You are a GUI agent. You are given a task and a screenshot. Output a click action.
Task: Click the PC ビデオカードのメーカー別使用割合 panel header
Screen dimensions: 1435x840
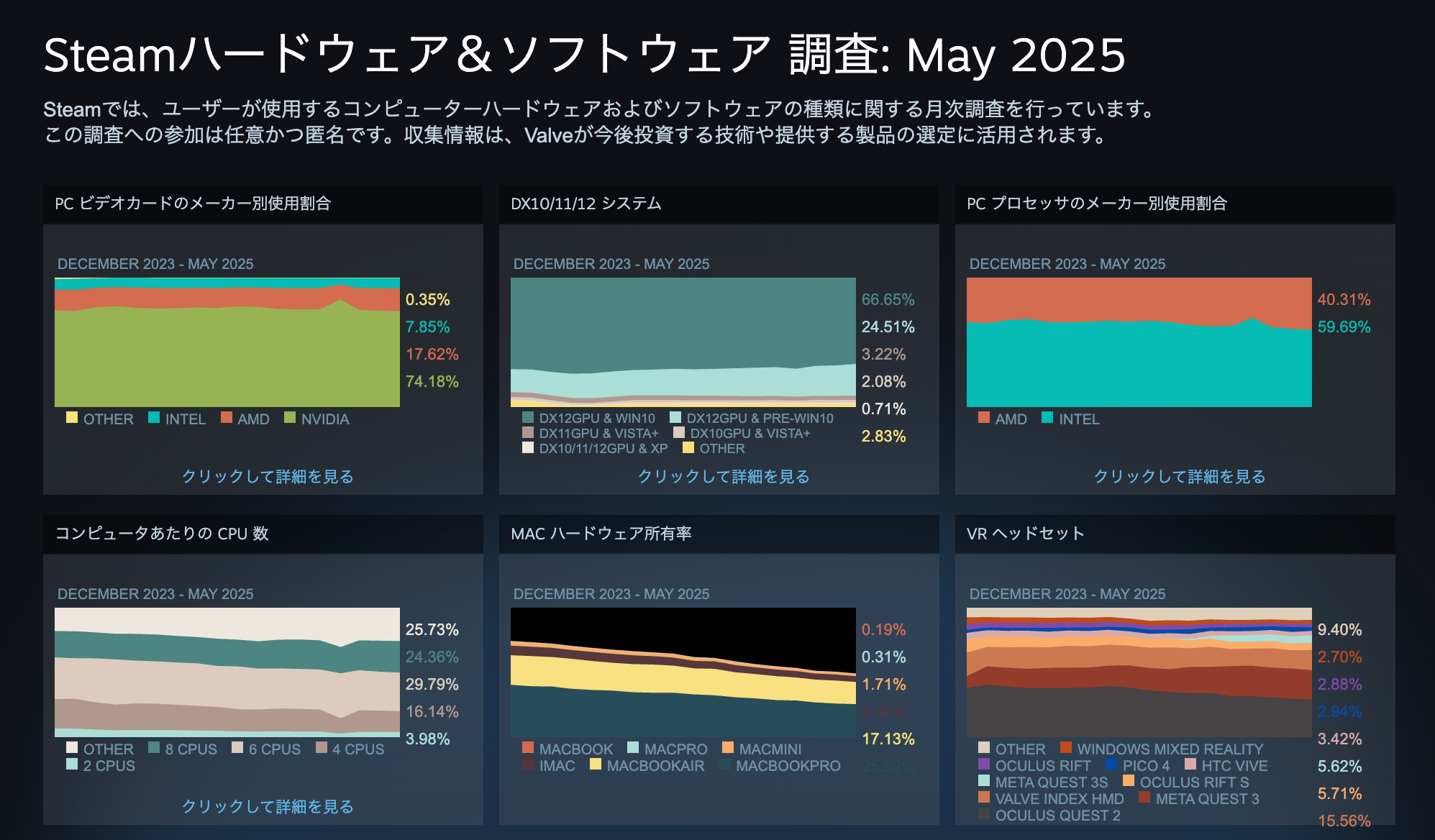pos(263,204)
